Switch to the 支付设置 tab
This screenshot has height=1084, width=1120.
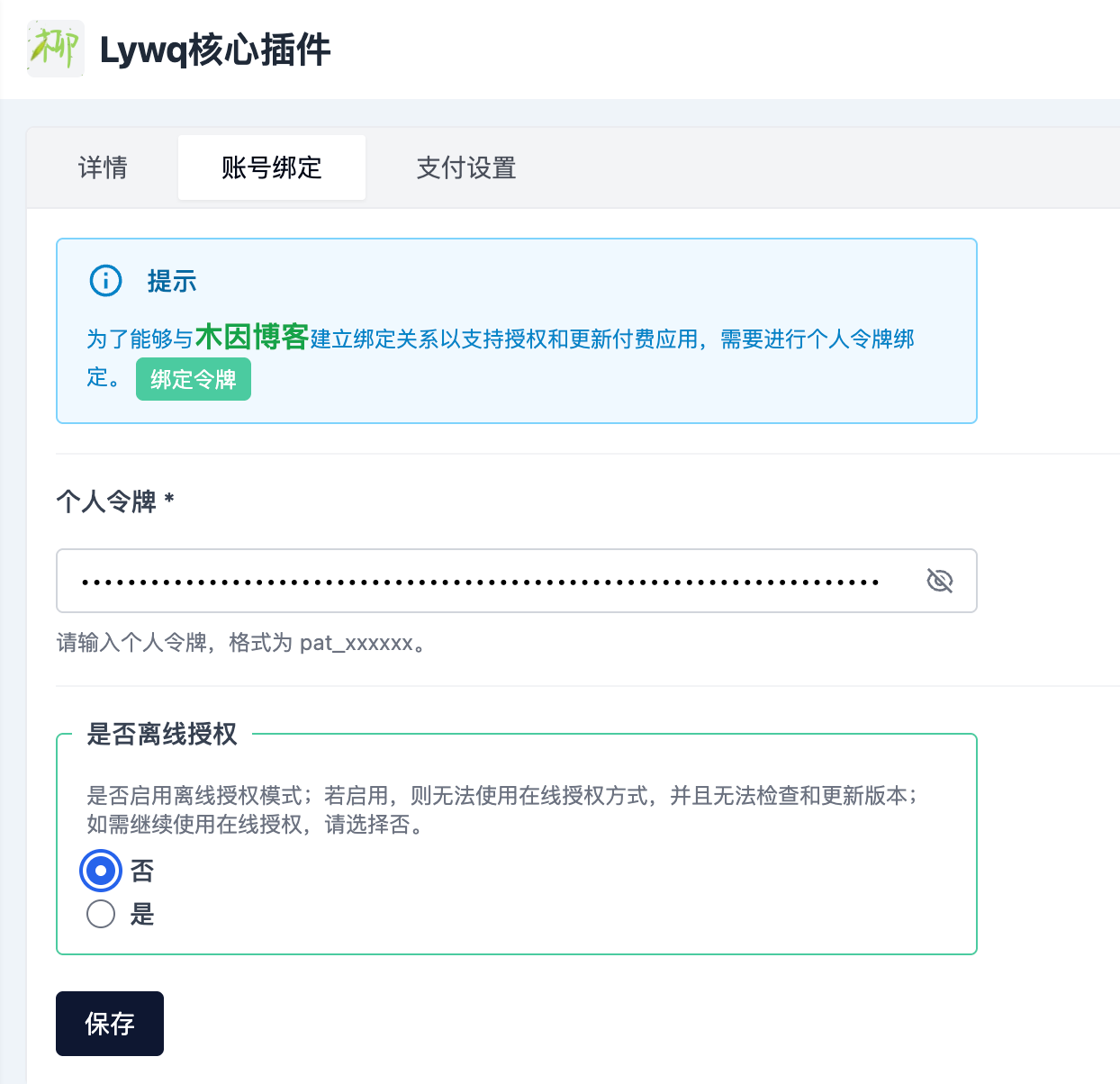click(x=465, y=167)
